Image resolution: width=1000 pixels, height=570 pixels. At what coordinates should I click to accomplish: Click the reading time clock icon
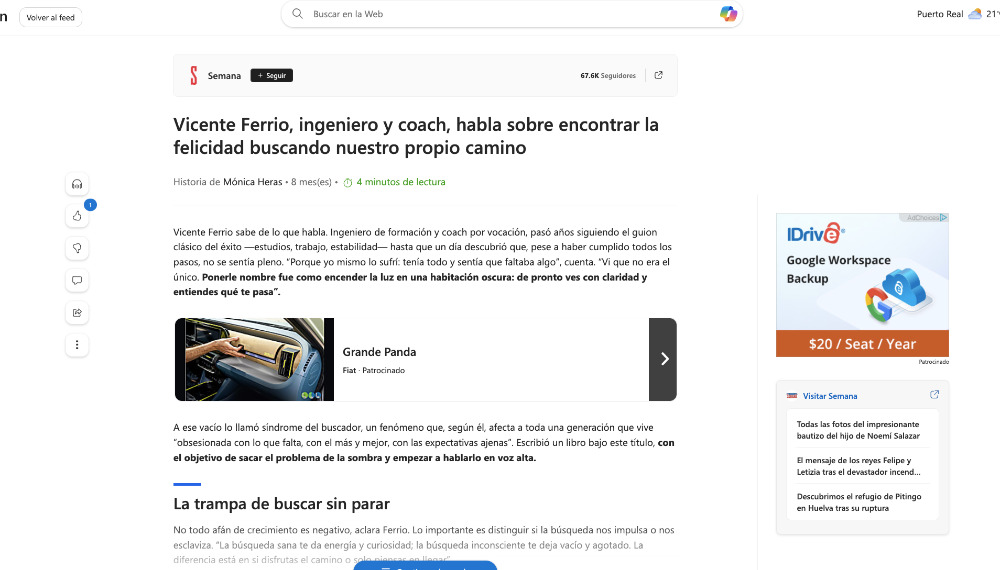[x=348, y=182]
